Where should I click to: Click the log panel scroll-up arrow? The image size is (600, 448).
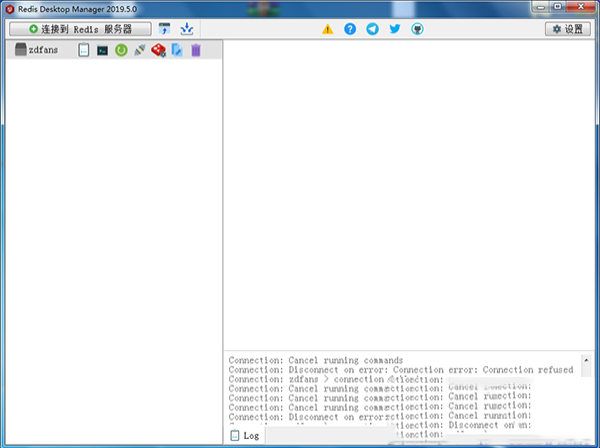click(586, 360)
